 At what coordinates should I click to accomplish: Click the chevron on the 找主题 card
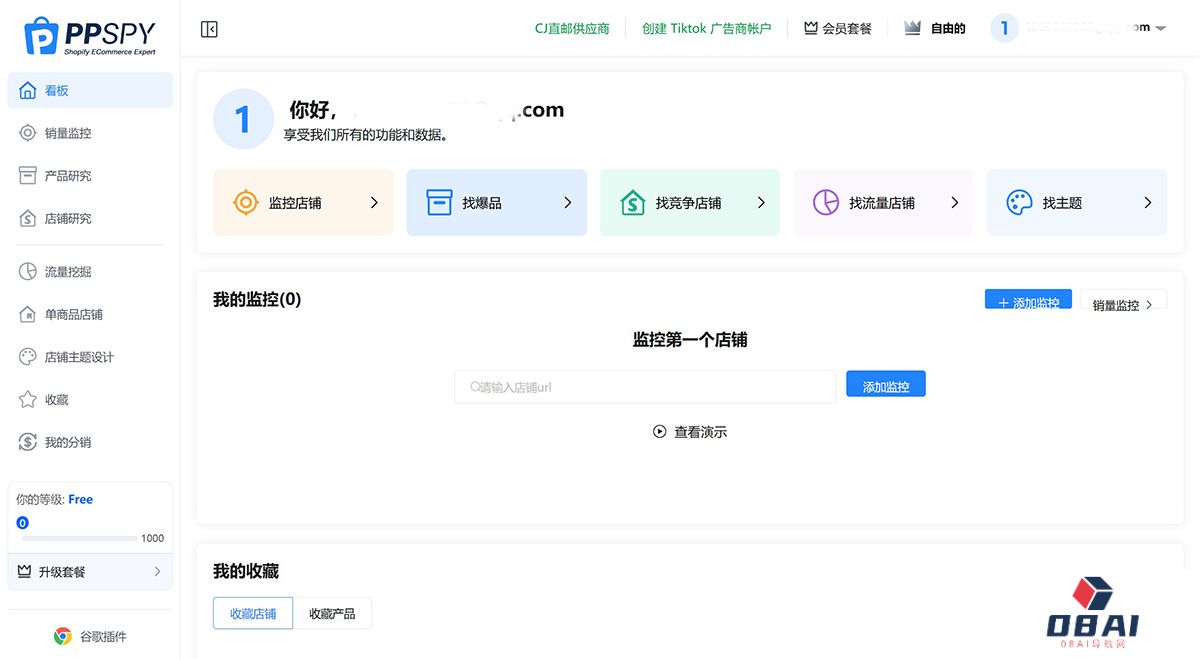1147,202
